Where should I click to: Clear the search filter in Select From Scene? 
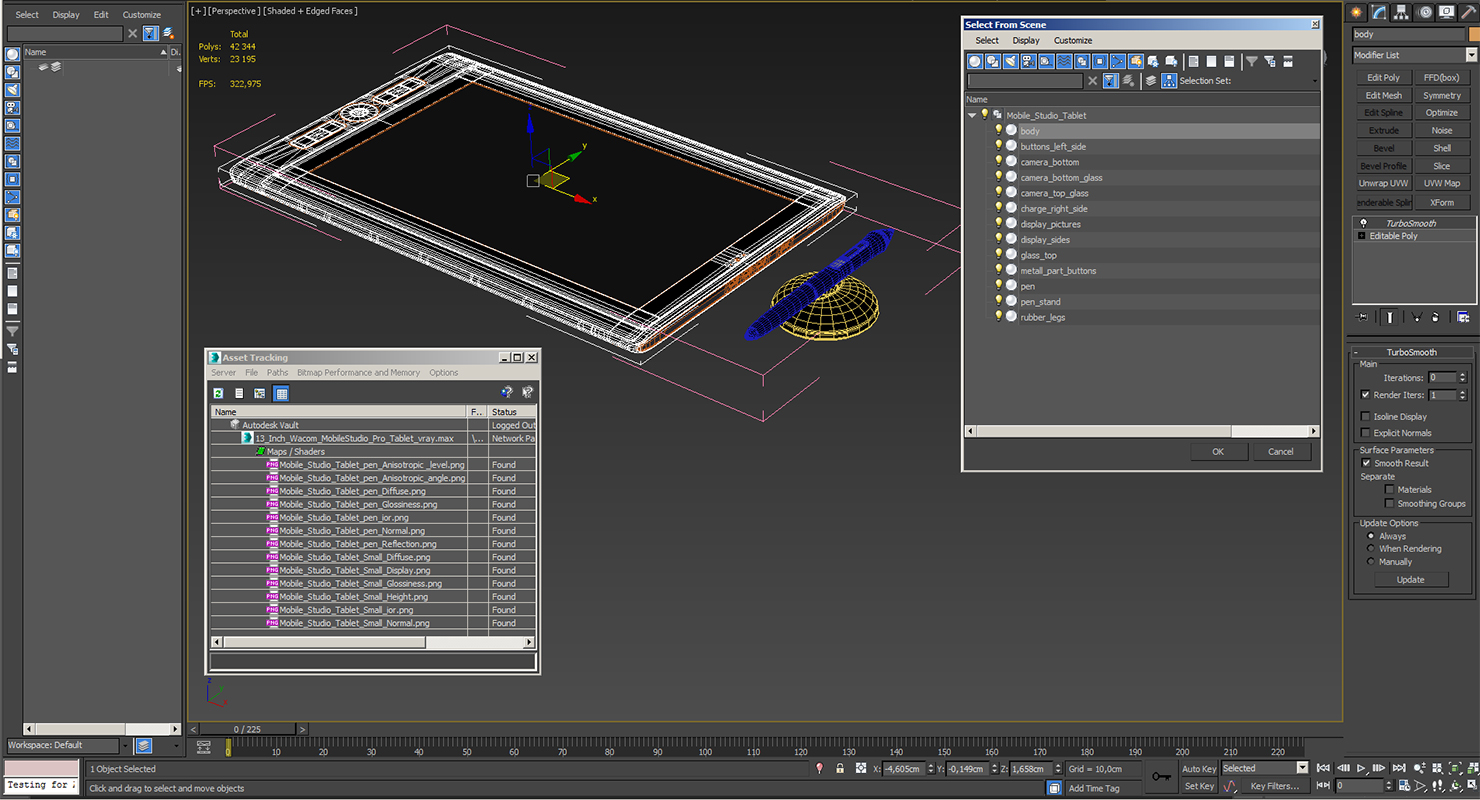pos(1092,81)
